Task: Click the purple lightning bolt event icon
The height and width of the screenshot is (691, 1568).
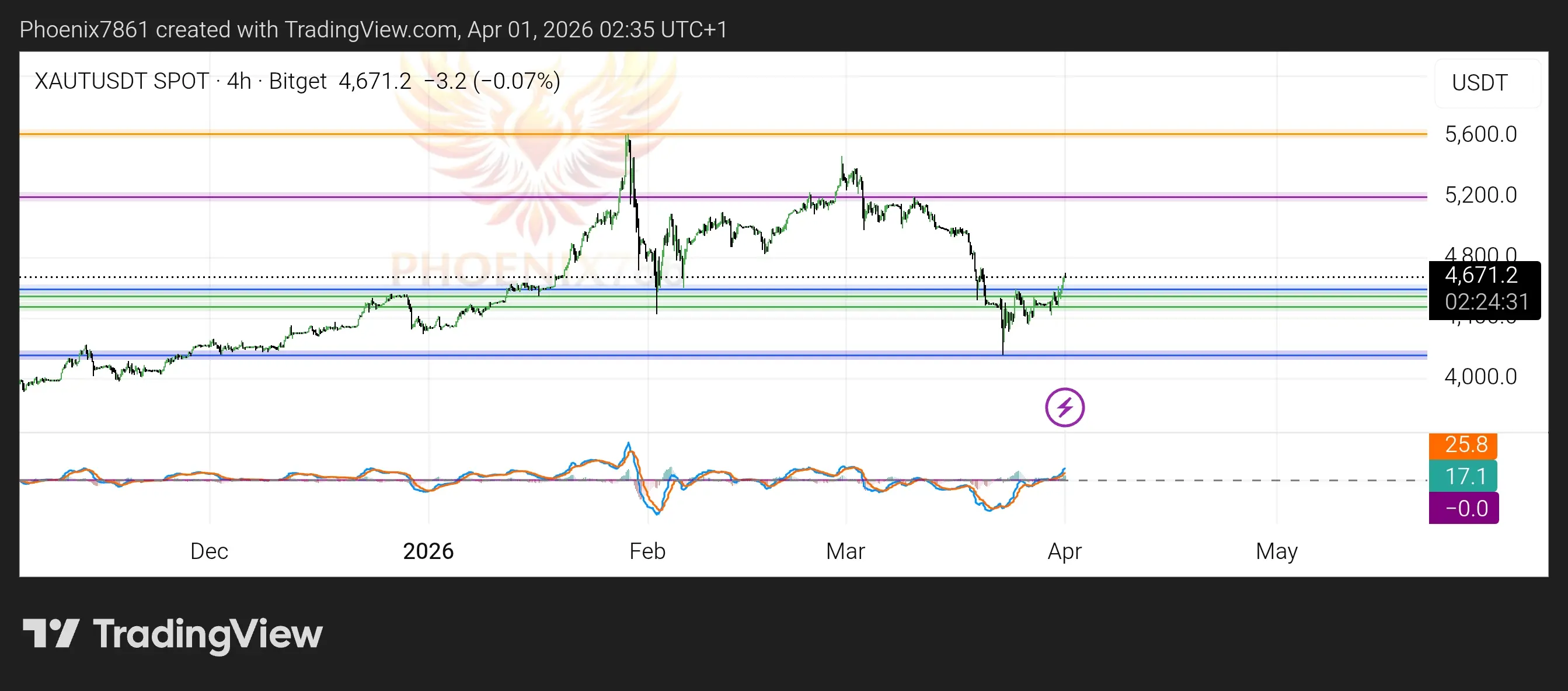Action: pyautogui.click(x=1064, y=407)
